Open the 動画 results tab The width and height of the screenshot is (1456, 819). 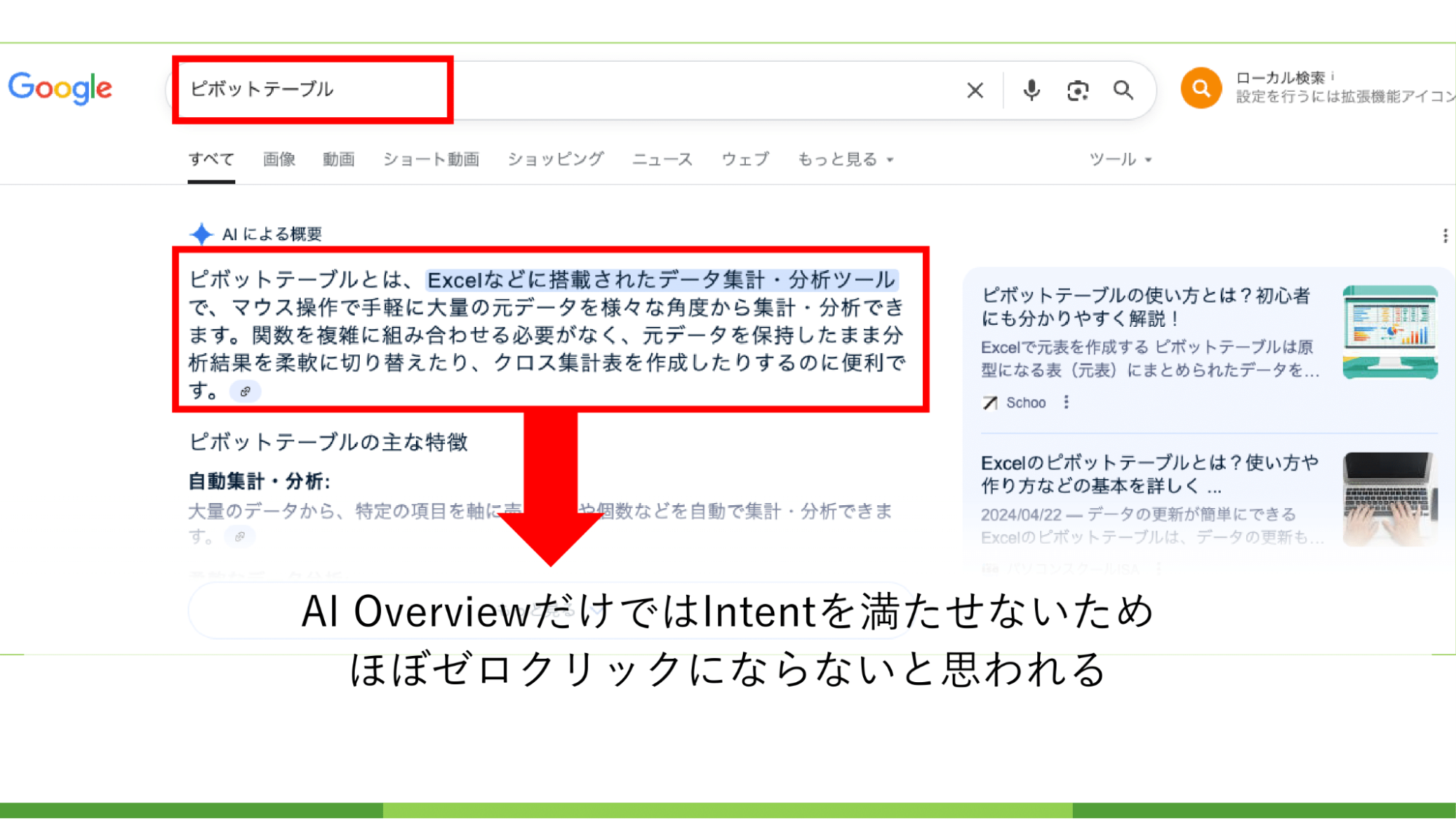[339, 159]
